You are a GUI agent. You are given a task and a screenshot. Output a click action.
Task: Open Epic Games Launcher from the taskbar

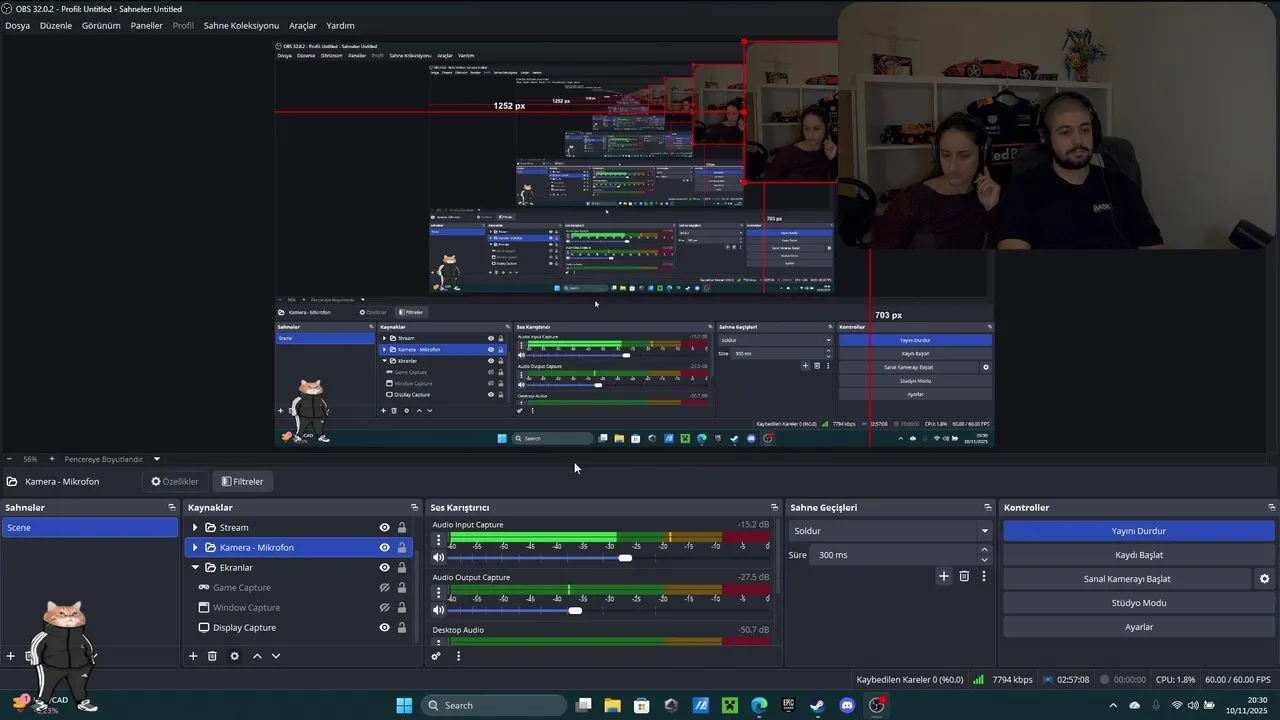tap(788, 705)
